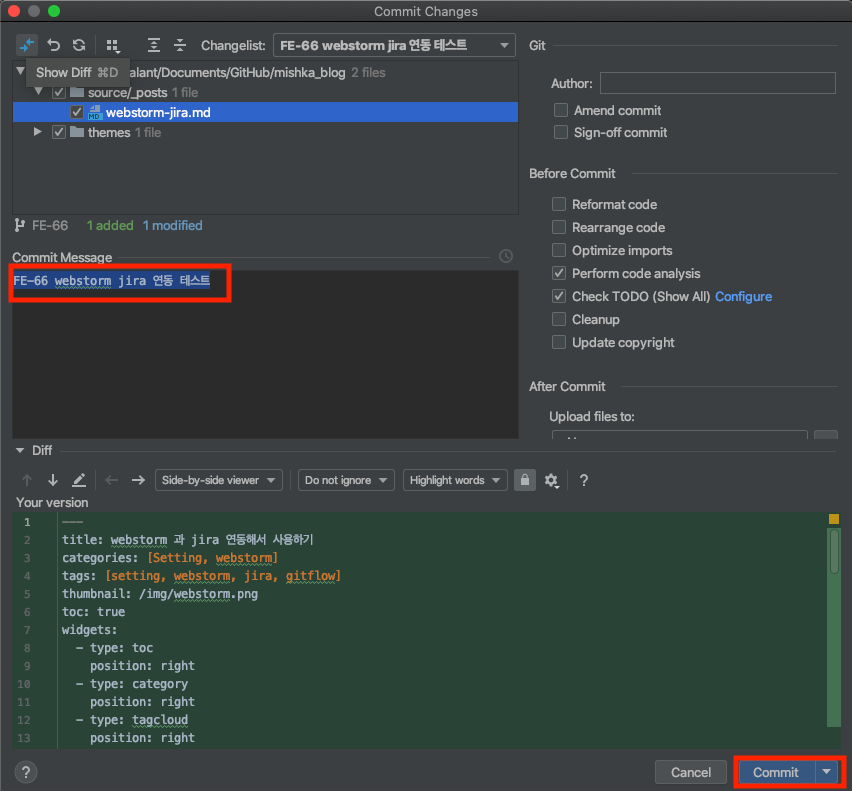This screenshot has width=852, height=791.
Task: Open the dialog help button
Action: pos(26,771)
